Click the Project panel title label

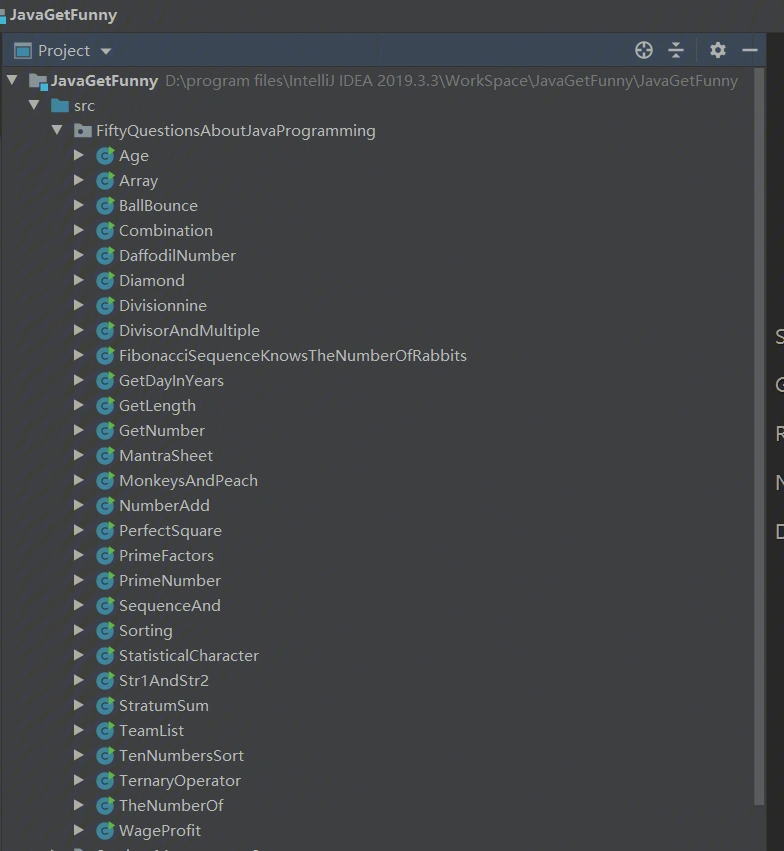coord(63,50)
